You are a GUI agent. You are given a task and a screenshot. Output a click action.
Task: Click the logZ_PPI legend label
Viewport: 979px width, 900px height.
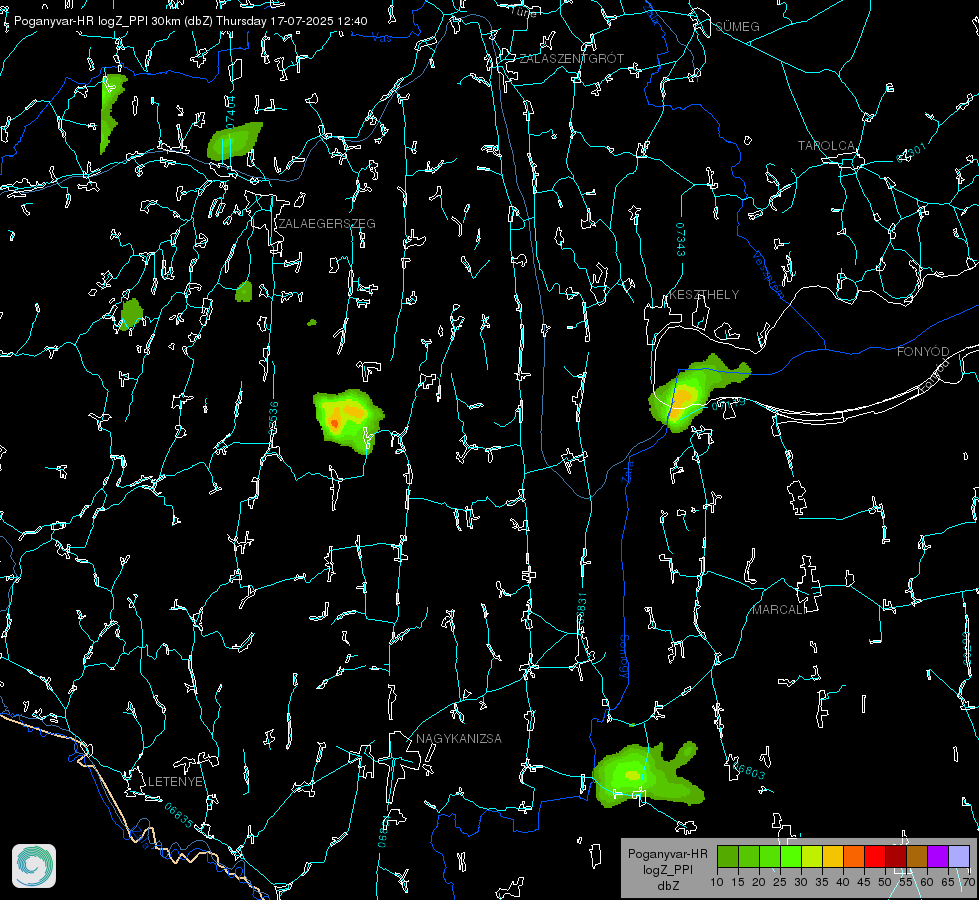667,870
